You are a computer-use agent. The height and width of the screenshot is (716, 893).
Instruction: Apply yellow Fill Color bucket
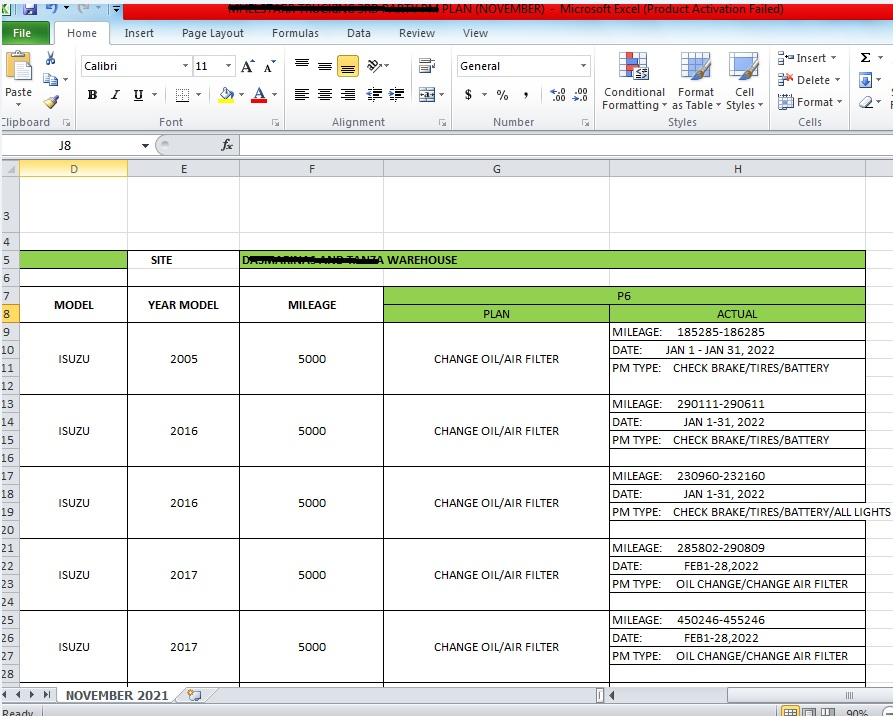(226, 95)
